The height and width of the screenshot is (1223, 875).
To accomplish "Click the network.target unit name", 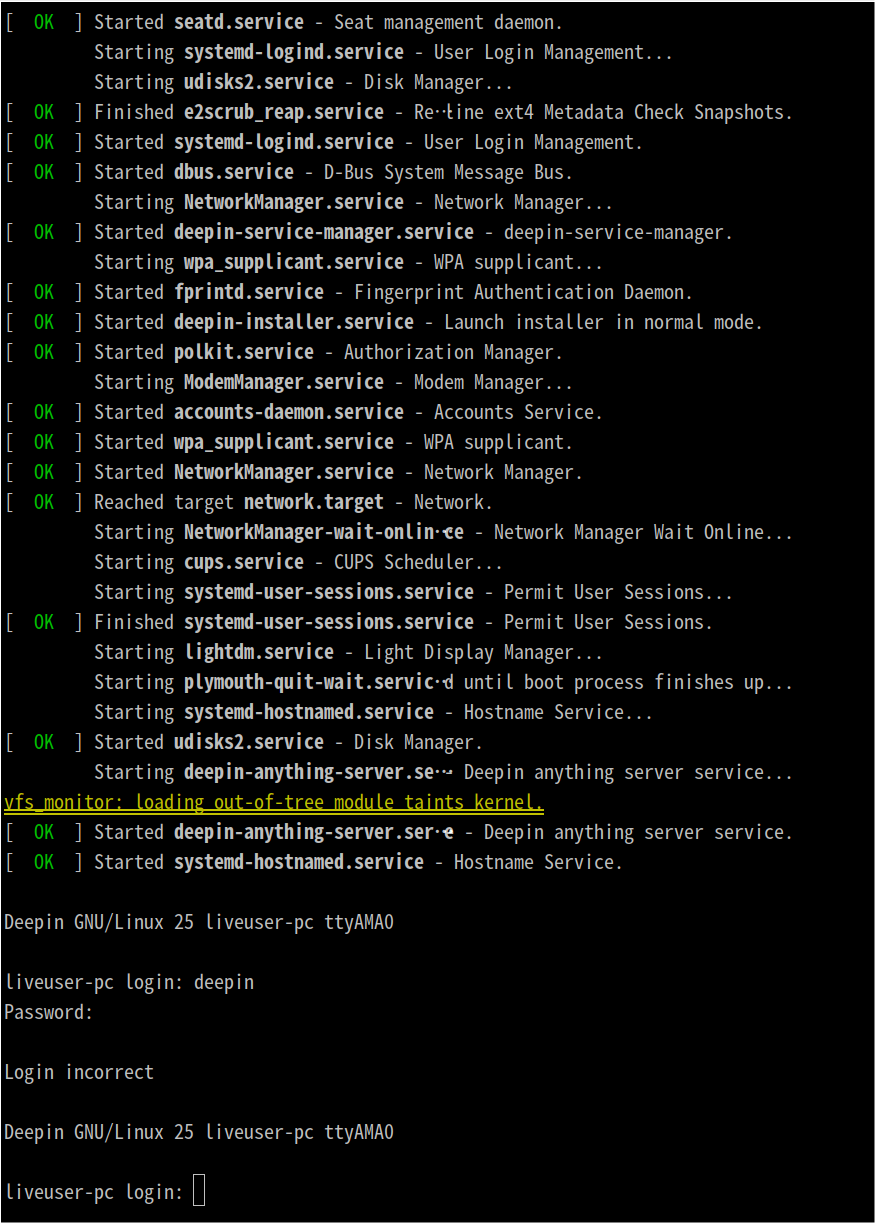I will click(313, 502).
